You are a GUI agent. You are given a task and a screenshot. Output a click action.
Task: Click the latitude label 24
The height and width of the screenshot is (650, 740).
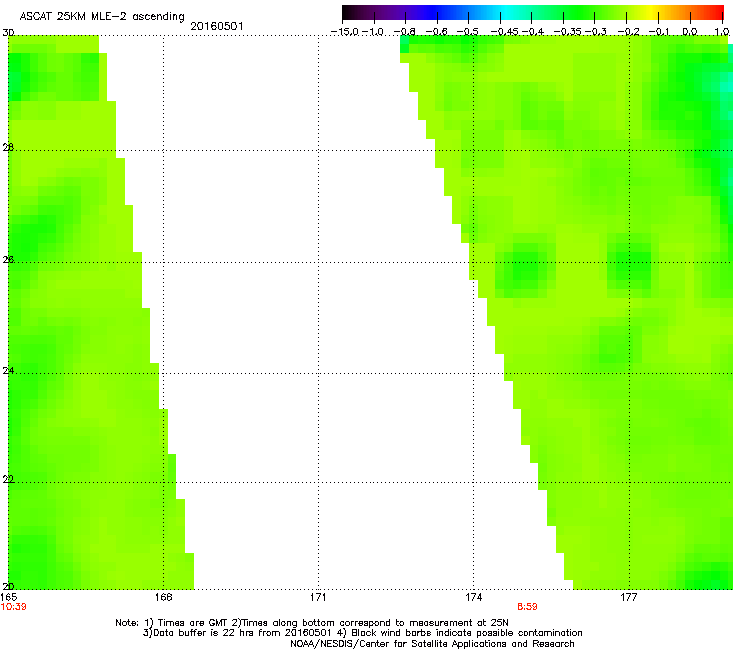[8, 371]
